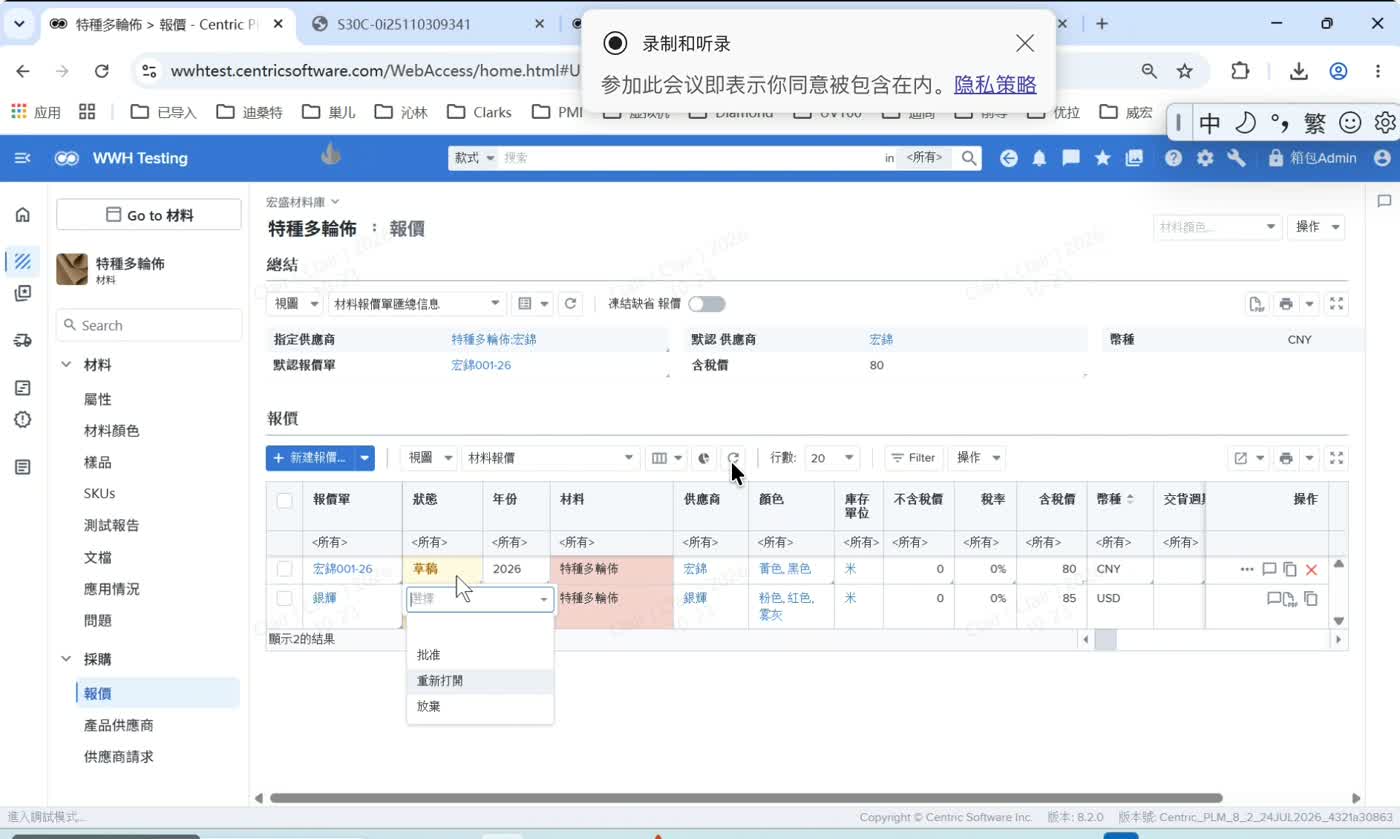This screenshot has width=1400, height=839.
Task: Reload the page in Chrome
Action: (x=101, y=71)
